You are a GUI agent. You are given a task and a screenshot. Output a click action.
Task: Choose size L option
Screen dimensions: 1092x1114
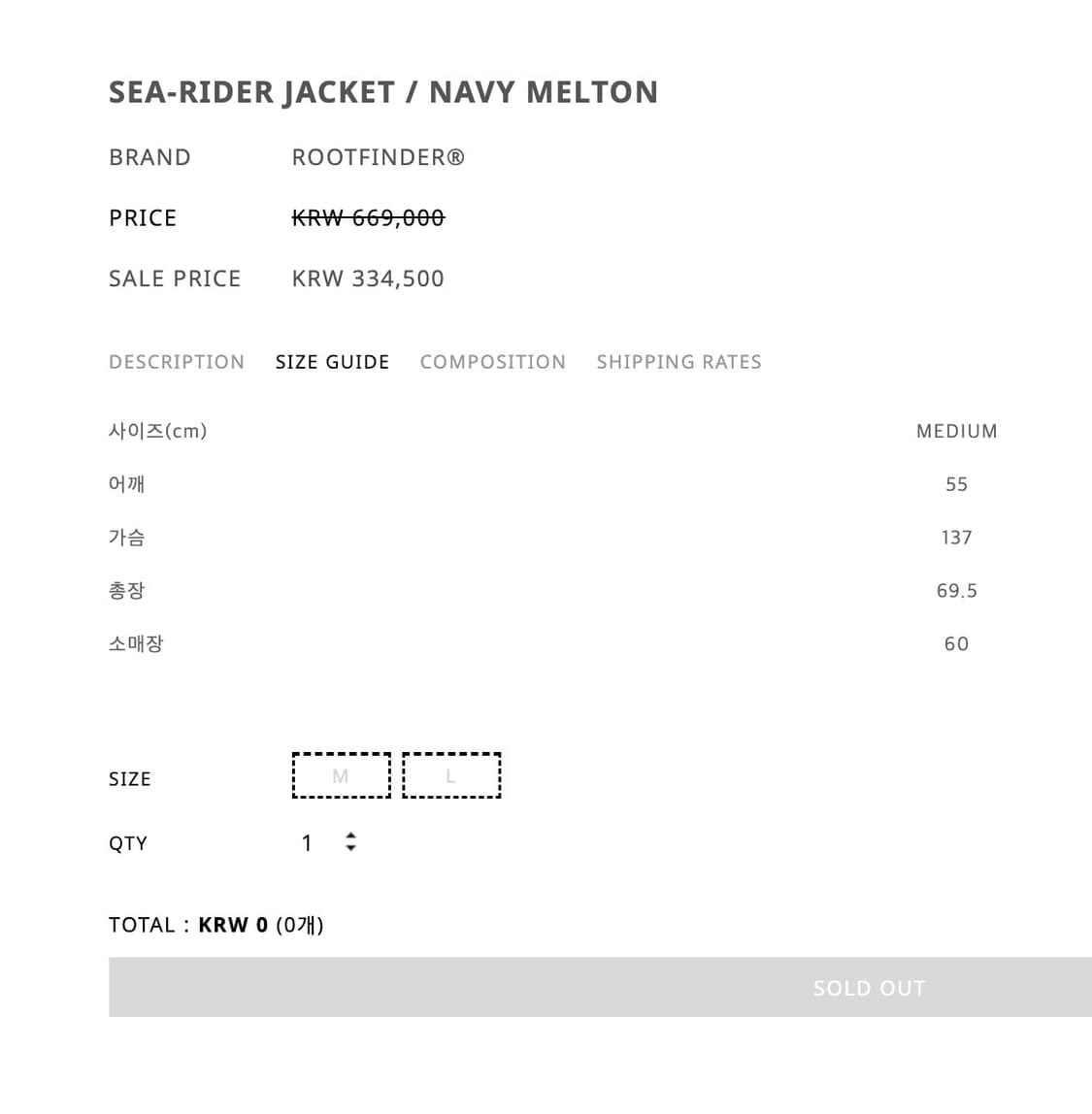tap(451, 776)
